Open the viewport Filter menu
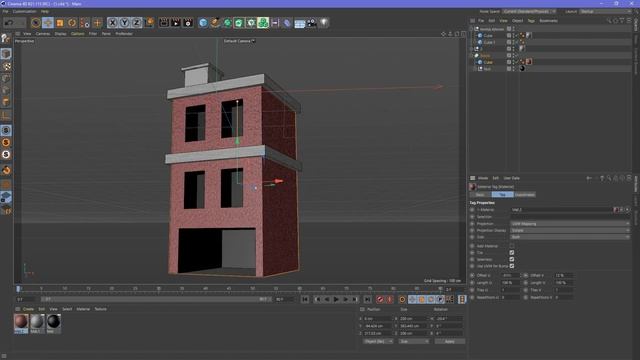The width and height of the screenshot is (640, 360). (x=93, y=34)
